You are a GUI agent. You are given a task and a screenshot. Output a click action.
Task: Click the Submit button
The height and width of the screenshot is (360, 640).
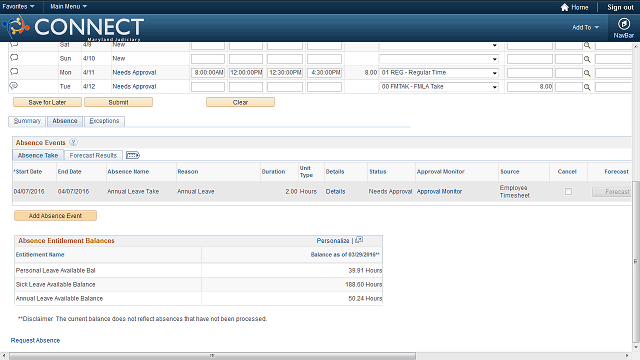click(118, 102)
